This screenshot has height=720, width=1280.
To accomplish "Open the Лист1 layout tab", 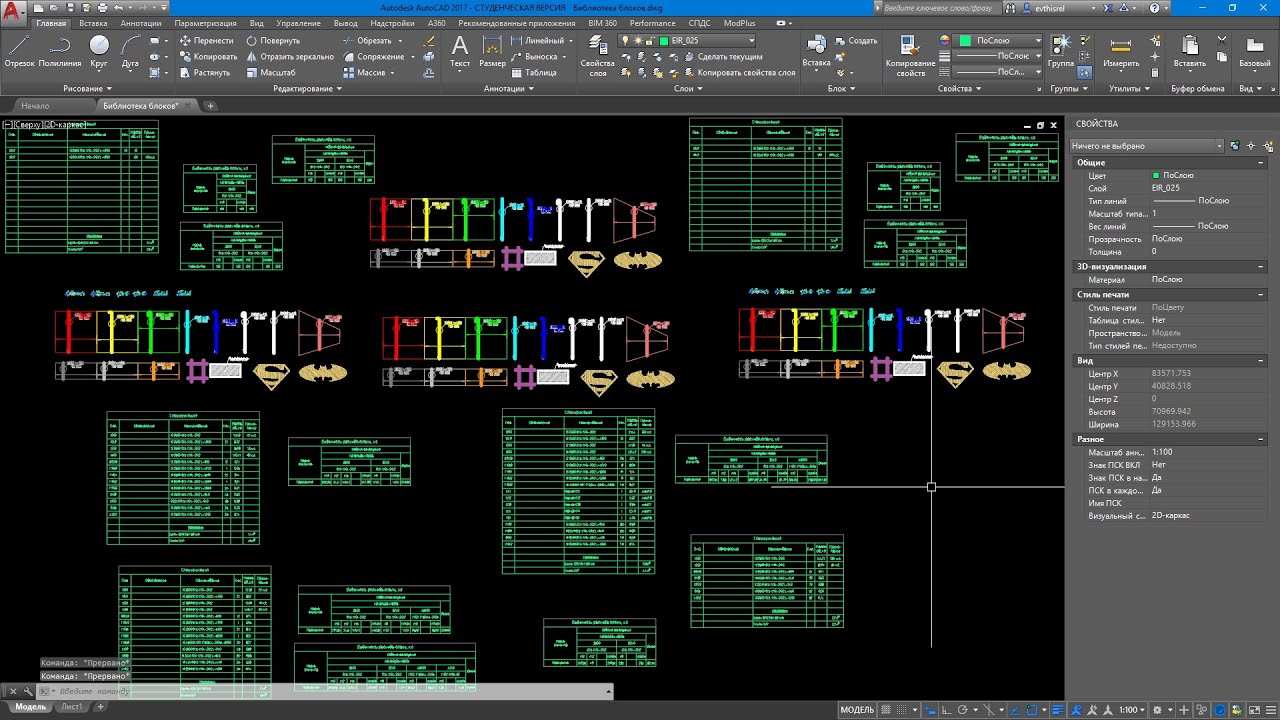I will [x=71, y=707].
